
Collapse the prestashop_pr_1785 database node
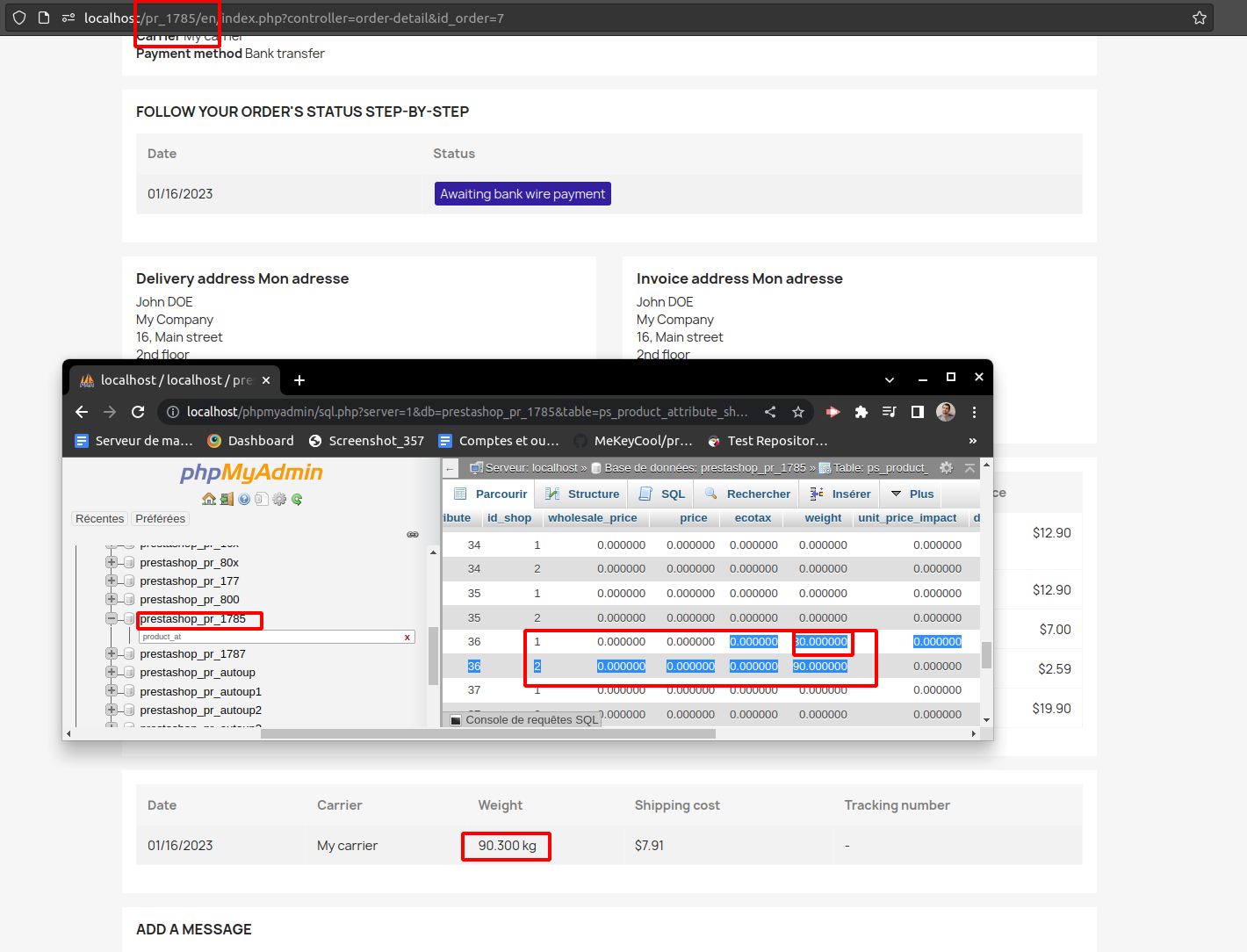(112, 617)
